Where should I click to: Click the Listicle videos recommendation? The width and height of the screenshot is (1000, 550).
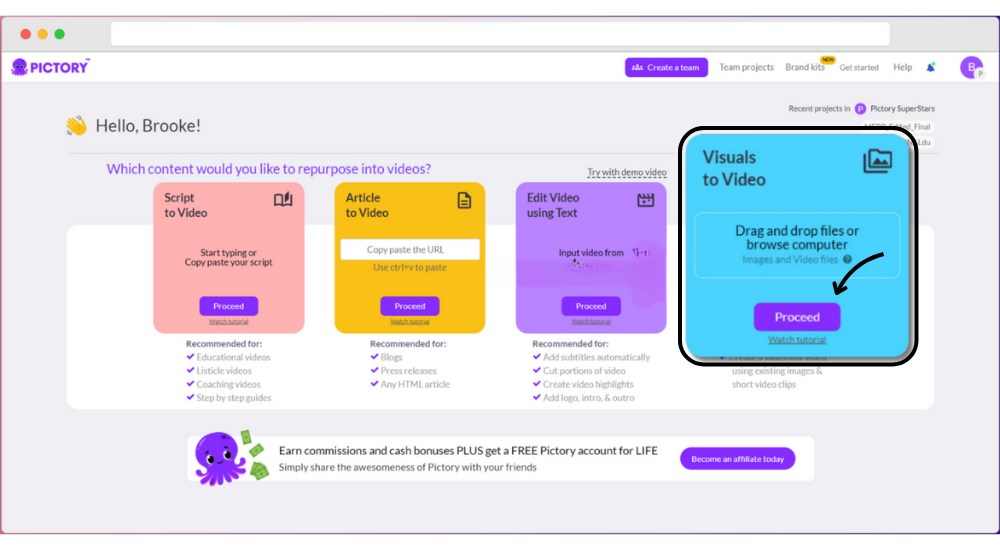223,371
